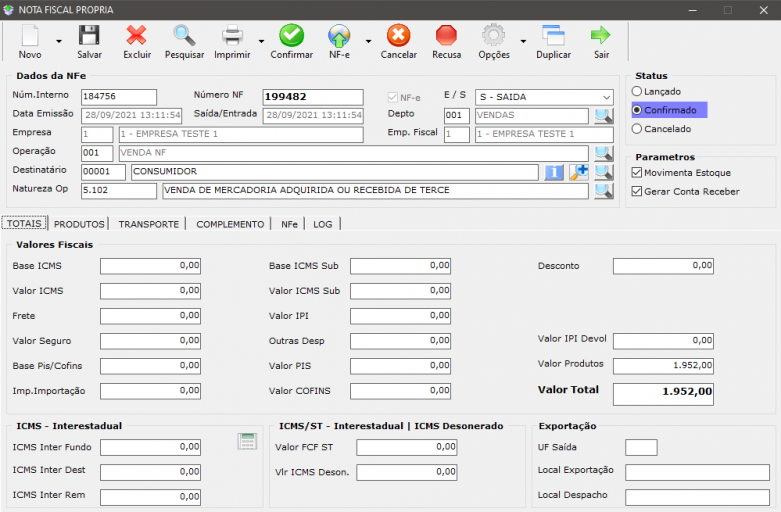
Task: Send via the NF-e globe icon
Action: [339, 36]
